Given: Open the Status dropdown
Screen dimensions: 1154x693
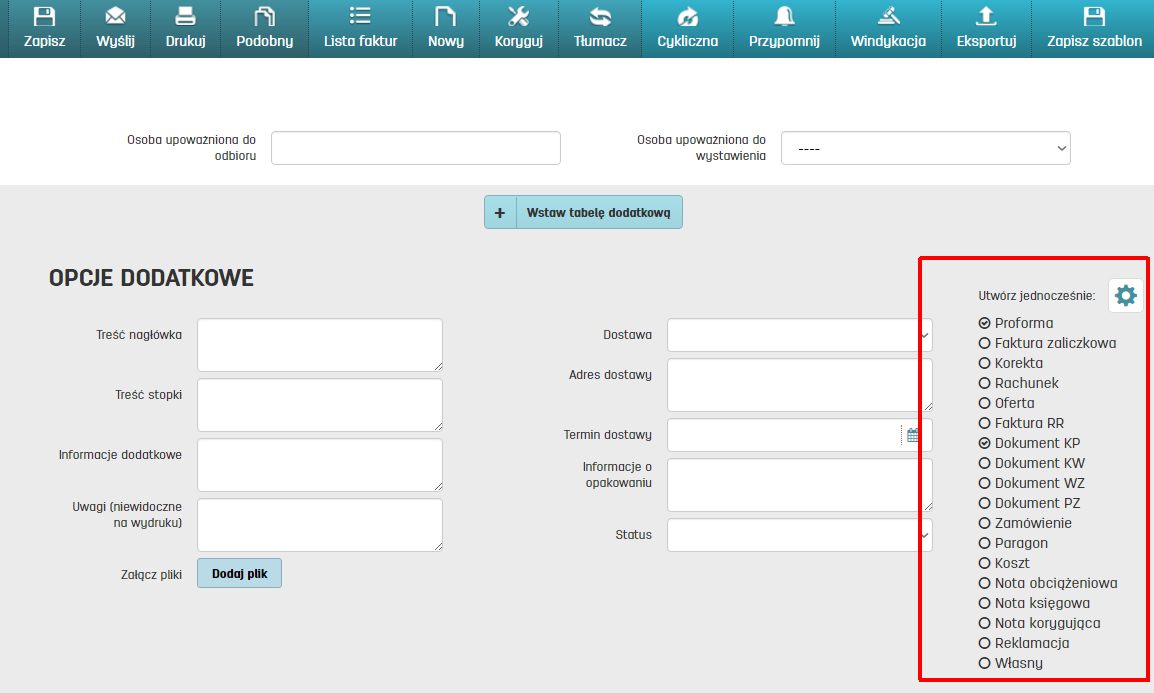Looking at the screenshot, I should [799, 535].
